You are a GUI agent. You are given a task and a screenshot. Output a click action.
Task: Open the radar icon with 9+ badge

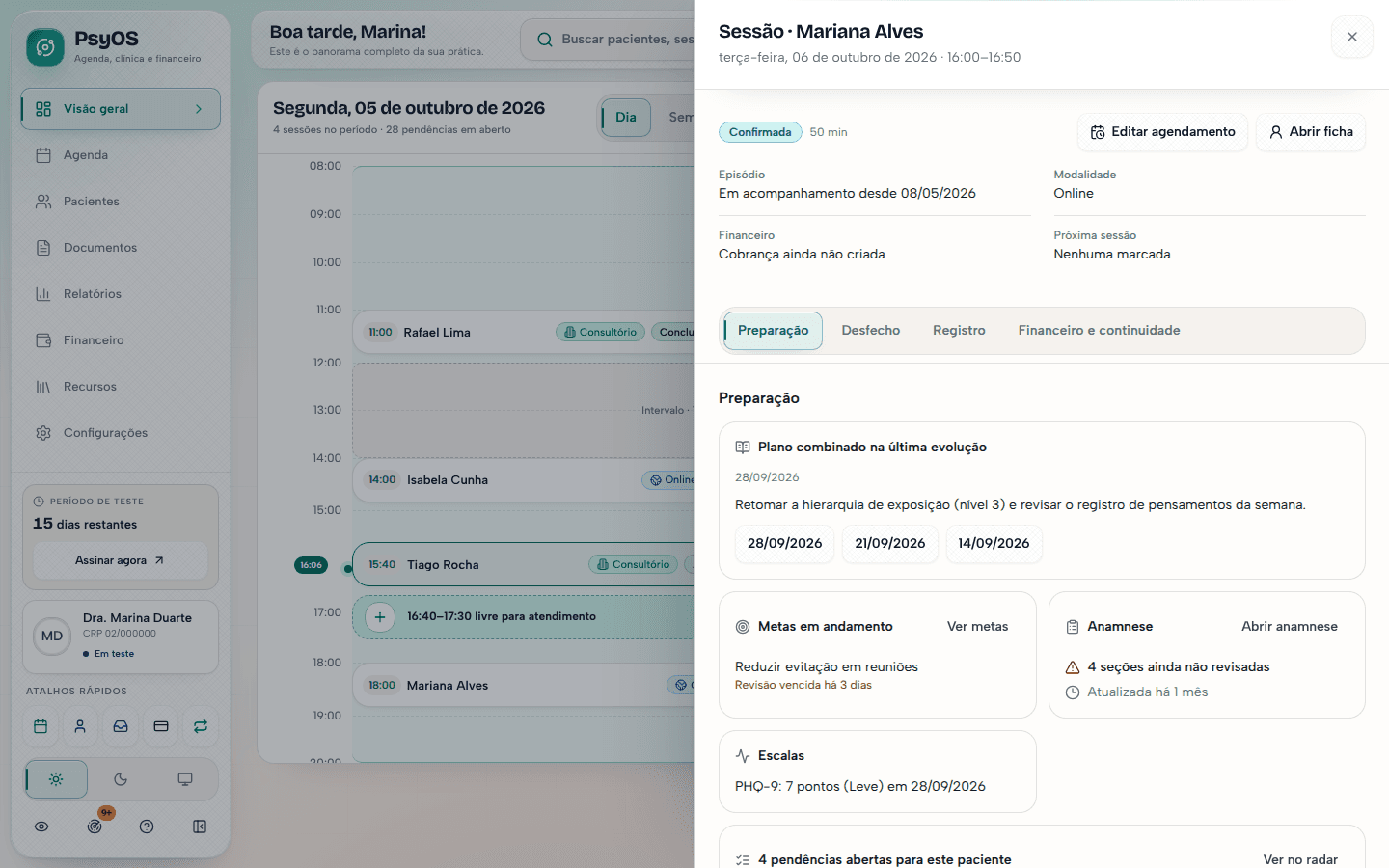click(x=95, y=827)
